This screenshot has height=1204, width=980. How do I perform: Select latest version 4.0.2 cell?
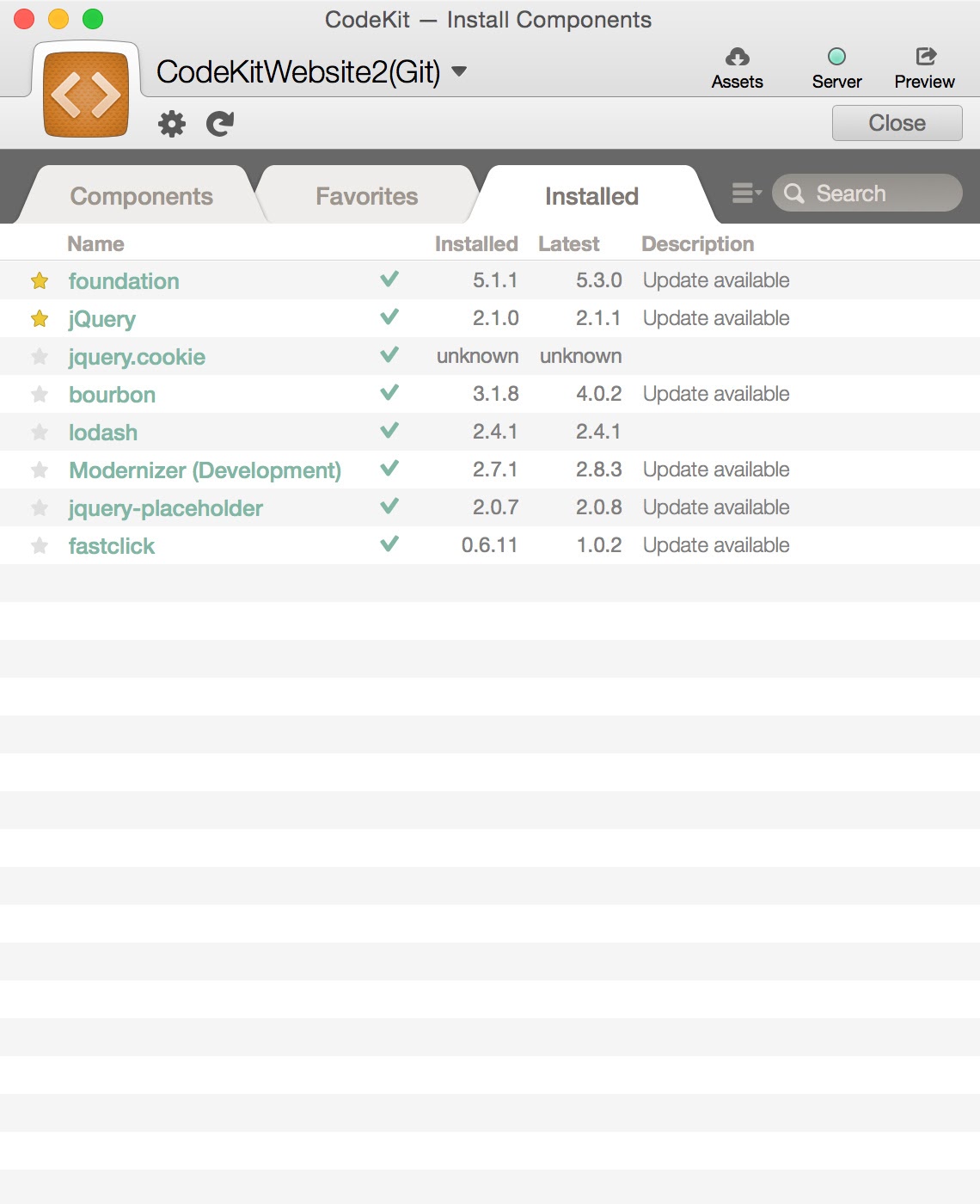tap(598, 394)
